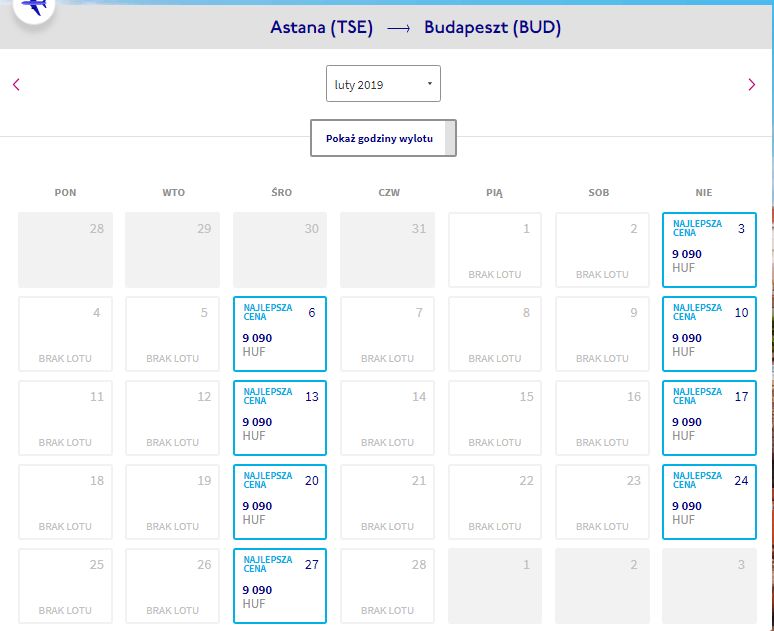
Task: Click February 4 BRAK LOTU cell
Action: point(65,334)
